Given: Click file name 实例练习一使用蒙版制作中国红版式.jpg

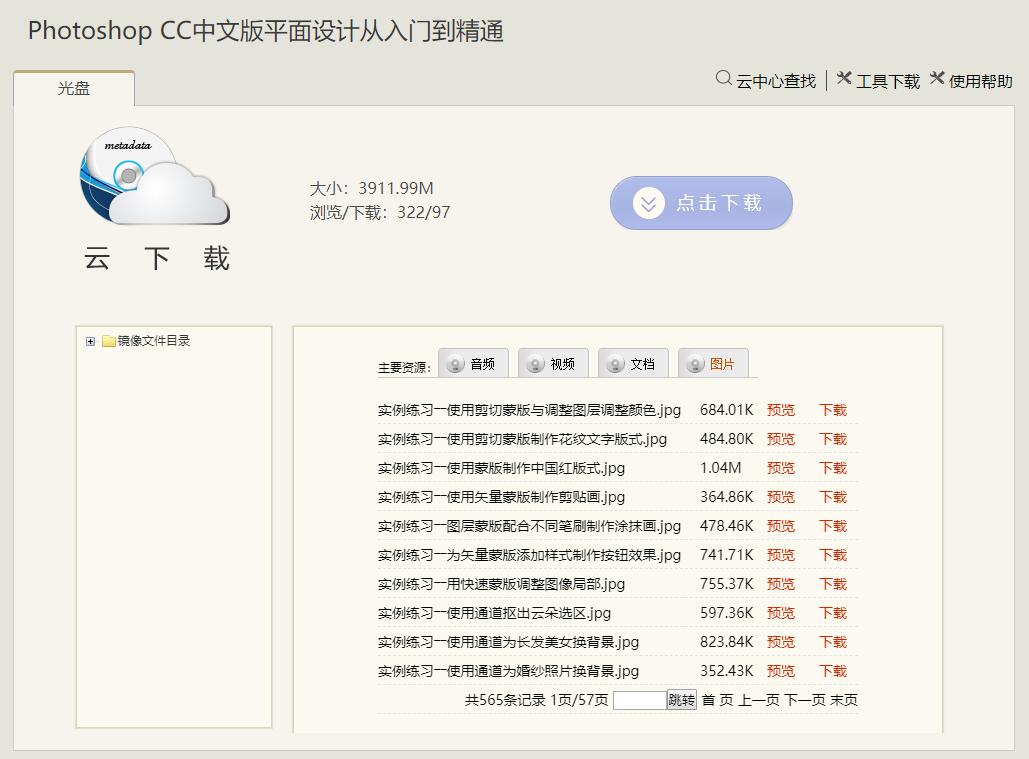Looking at the screenshot, I should click(x=501, y=468).
